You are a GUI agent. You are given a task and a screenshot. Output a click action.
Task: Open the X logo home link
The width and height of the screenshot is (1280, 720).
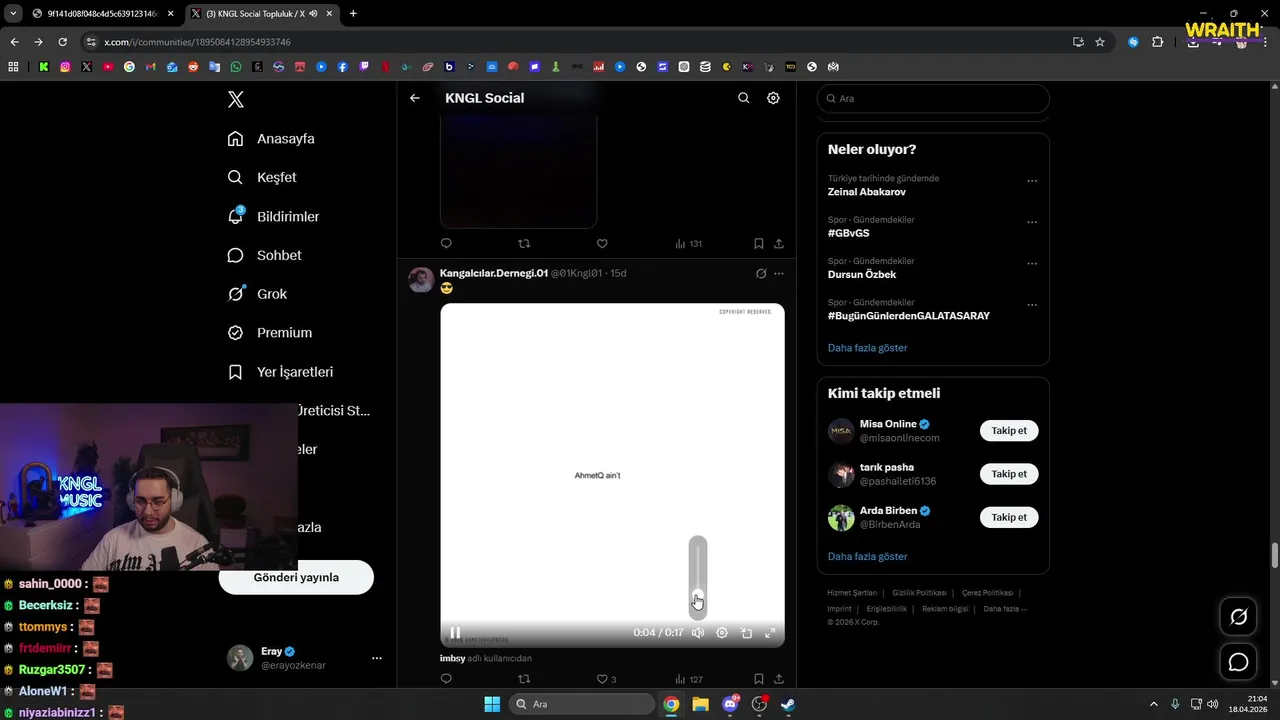point(235,99)
